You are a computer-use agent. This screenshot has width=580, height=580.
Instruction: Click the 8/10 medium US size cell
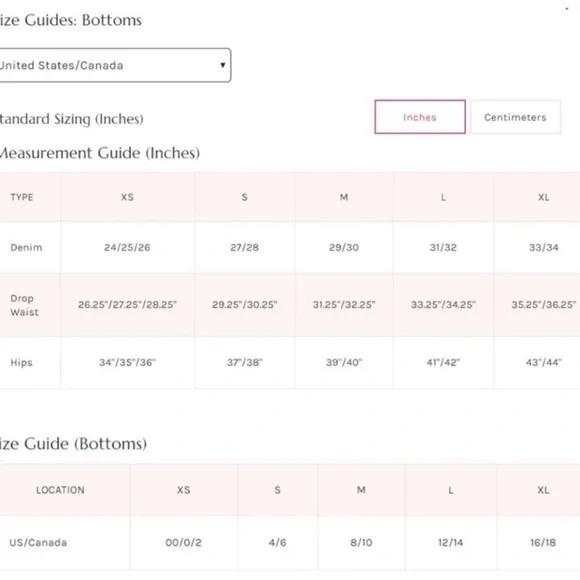point(361,543)
